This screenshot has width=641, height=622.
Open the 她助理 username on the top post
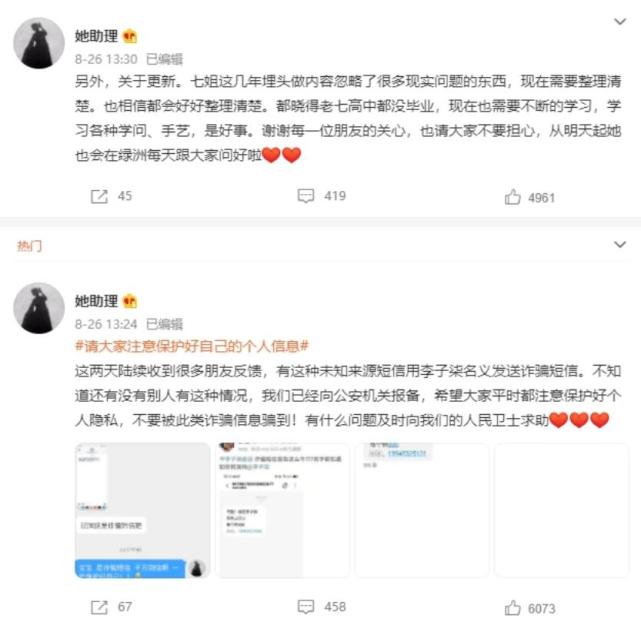pos(96,36)
